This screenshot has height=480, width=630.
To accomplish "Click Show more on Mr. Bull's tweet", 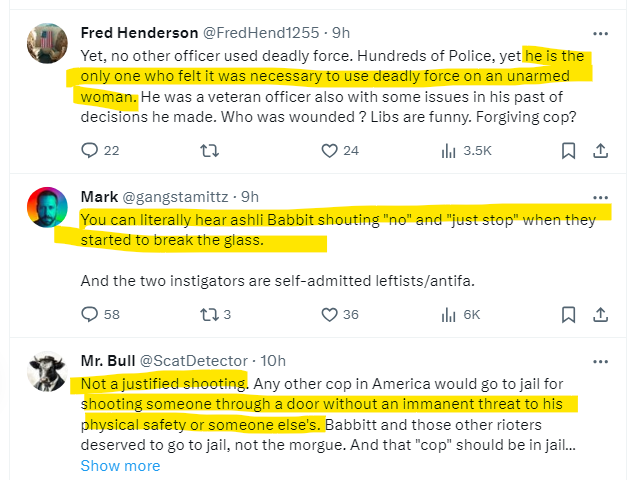I will (x=120, y=465).
